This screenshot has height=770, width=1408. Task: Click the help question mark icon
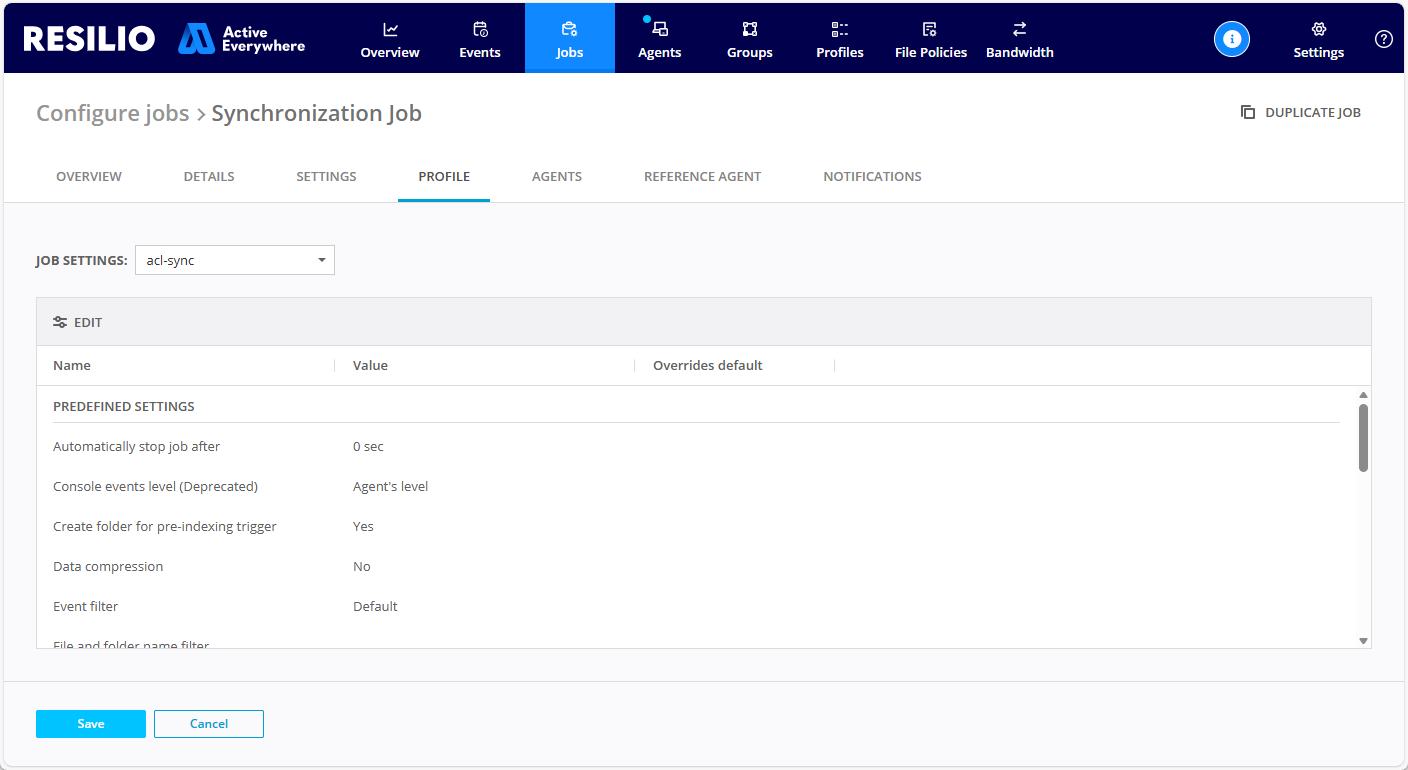coord(1384,39)
